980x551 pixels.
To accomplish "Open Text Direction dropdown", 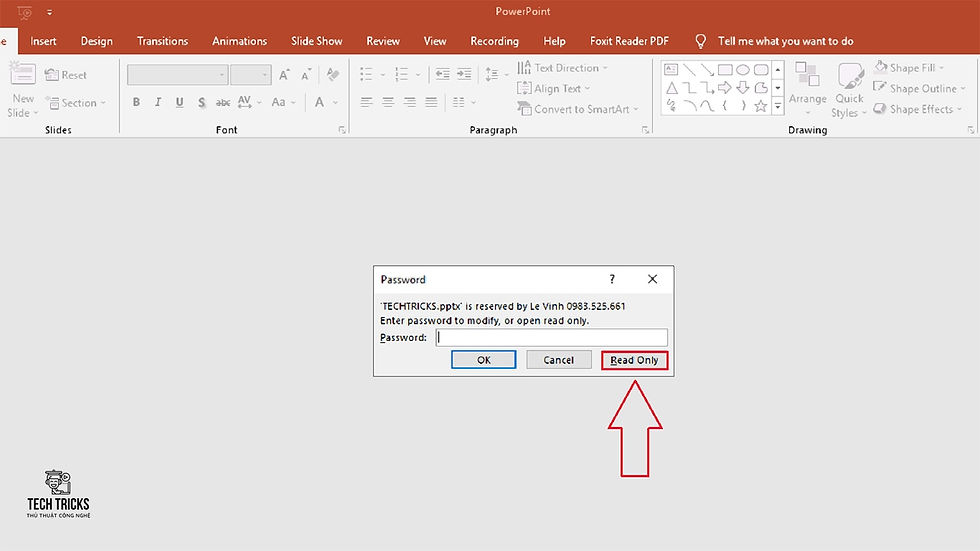I will pyautogui.click(x=562, y=67).
